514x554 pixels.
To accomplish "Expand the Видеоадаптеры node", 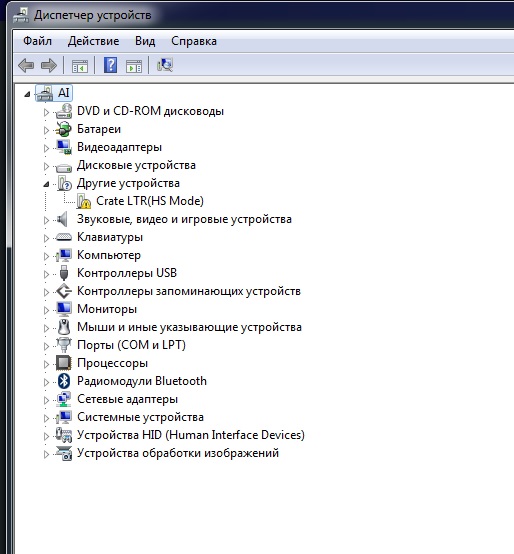I will coord(46,148).
